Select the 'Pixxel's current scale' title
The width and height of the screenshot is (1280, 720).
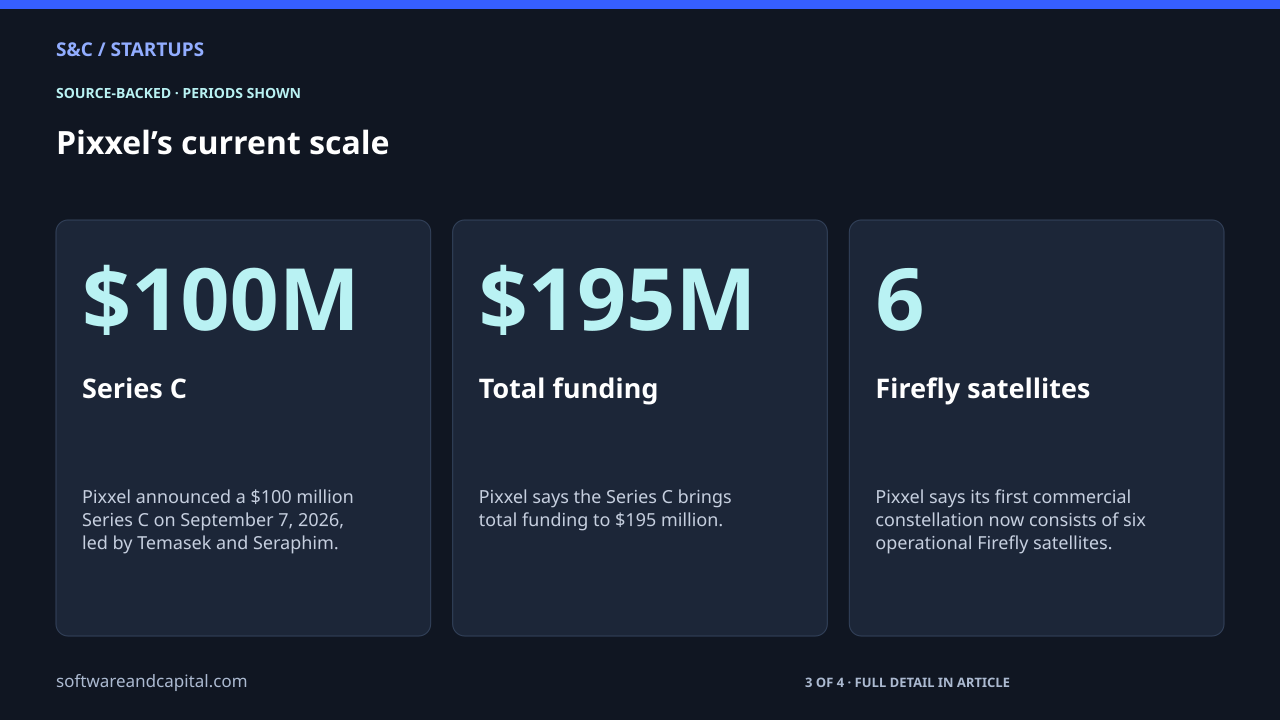click(x=222, y=143)
